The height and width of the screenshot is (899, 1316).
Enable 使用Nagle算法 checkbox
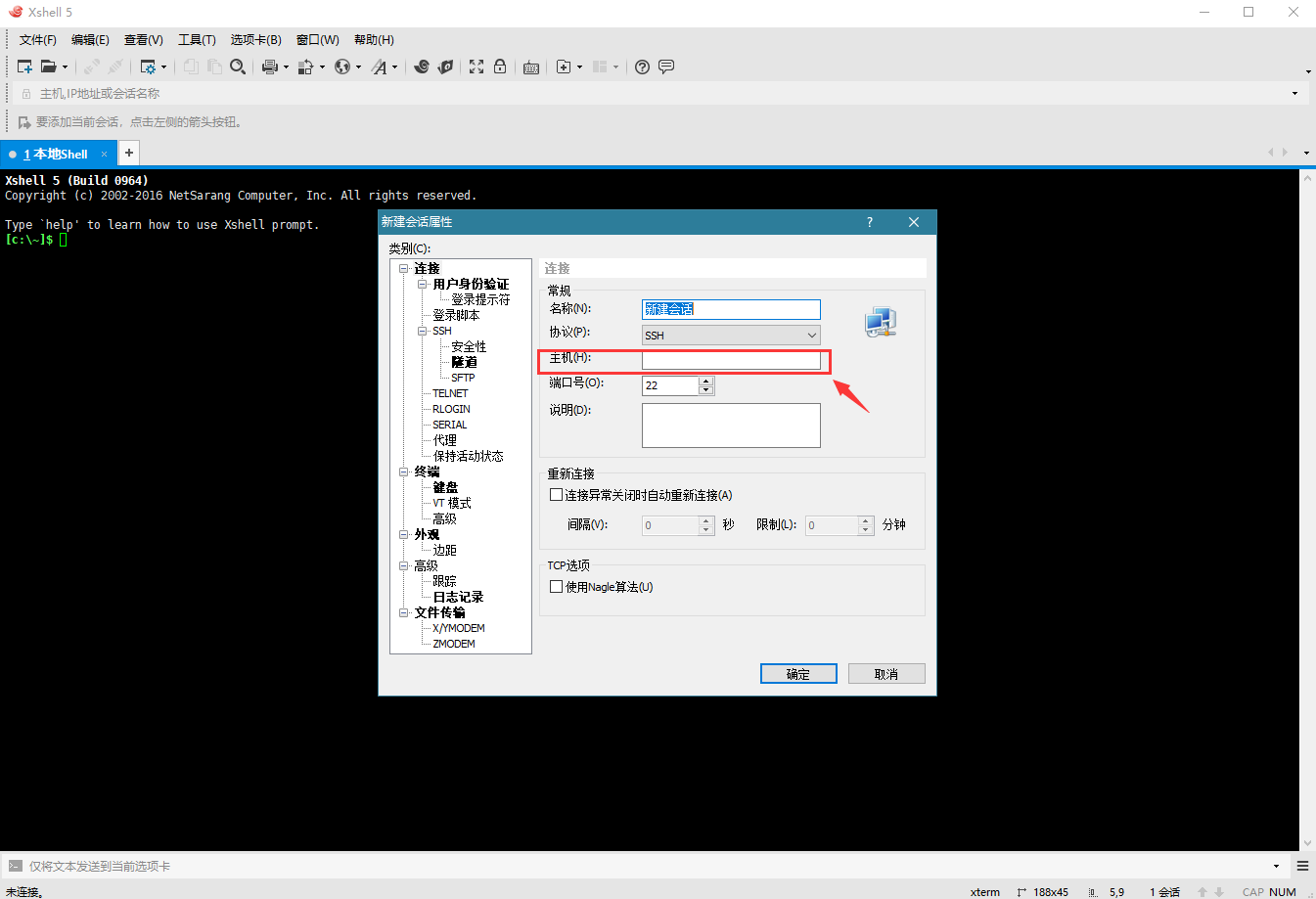556,587
